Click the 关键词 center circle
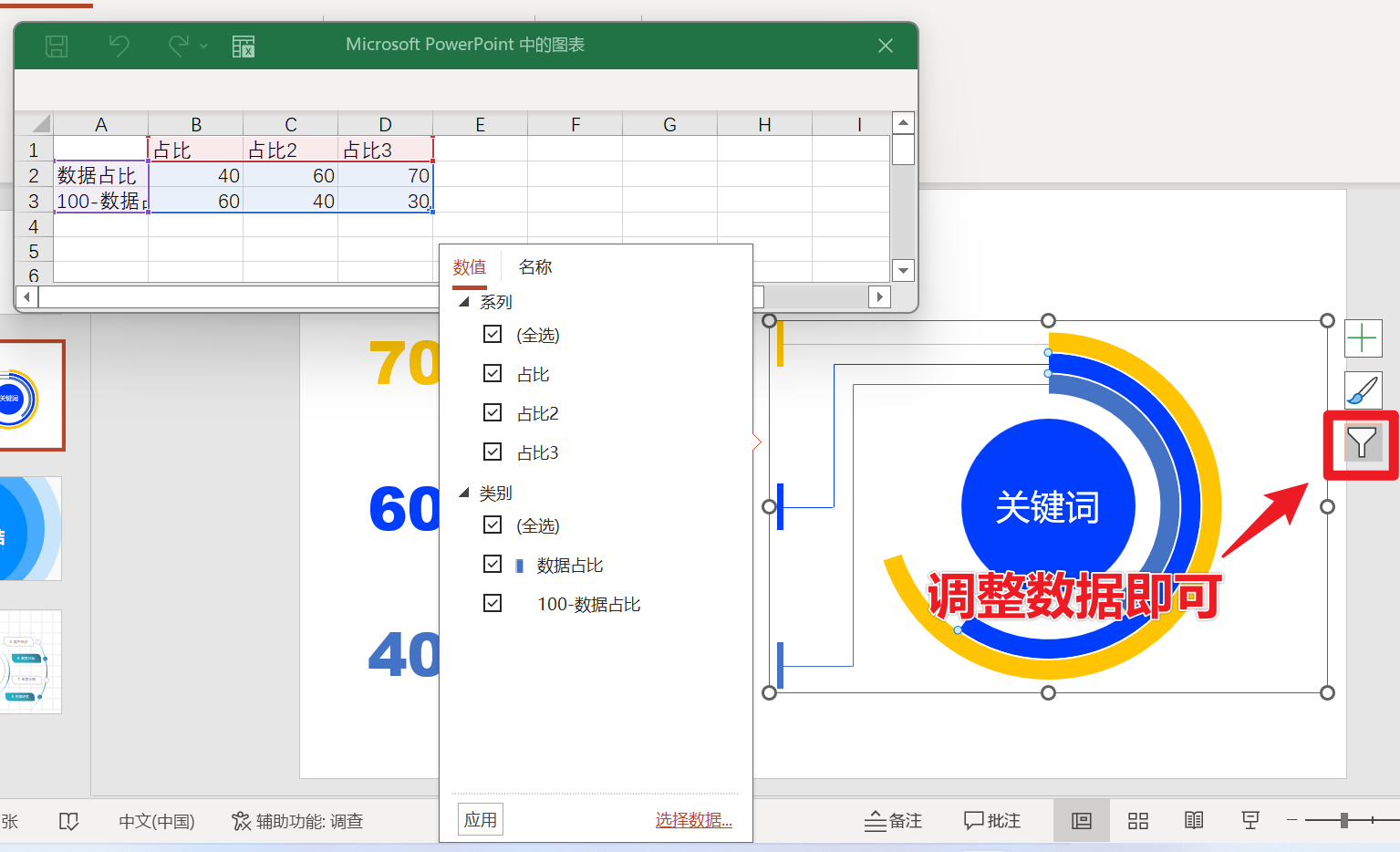Image resolution: width=1400 pixels, height=852 pixels. point(1048,506)
